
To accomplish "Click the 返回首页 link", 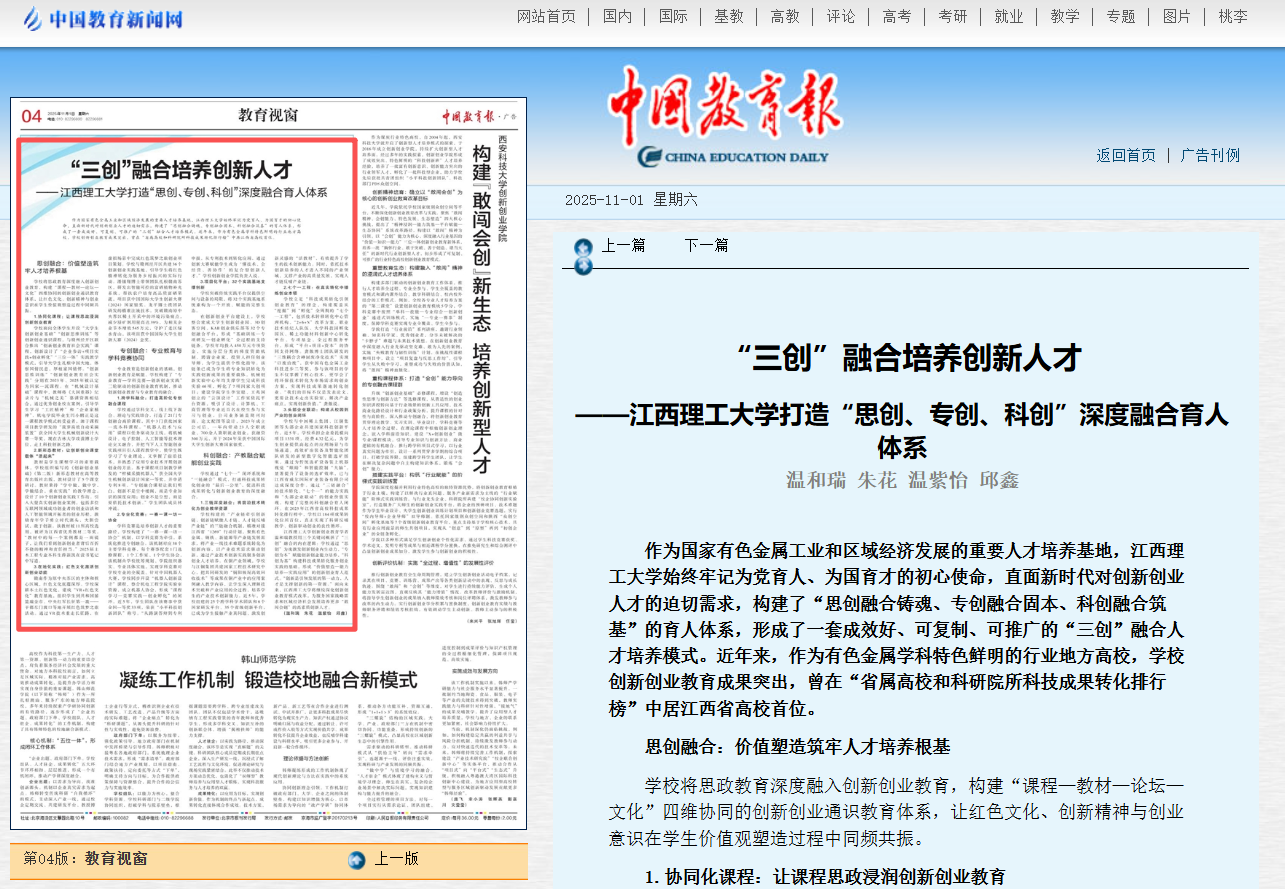I will [1125, 155].
